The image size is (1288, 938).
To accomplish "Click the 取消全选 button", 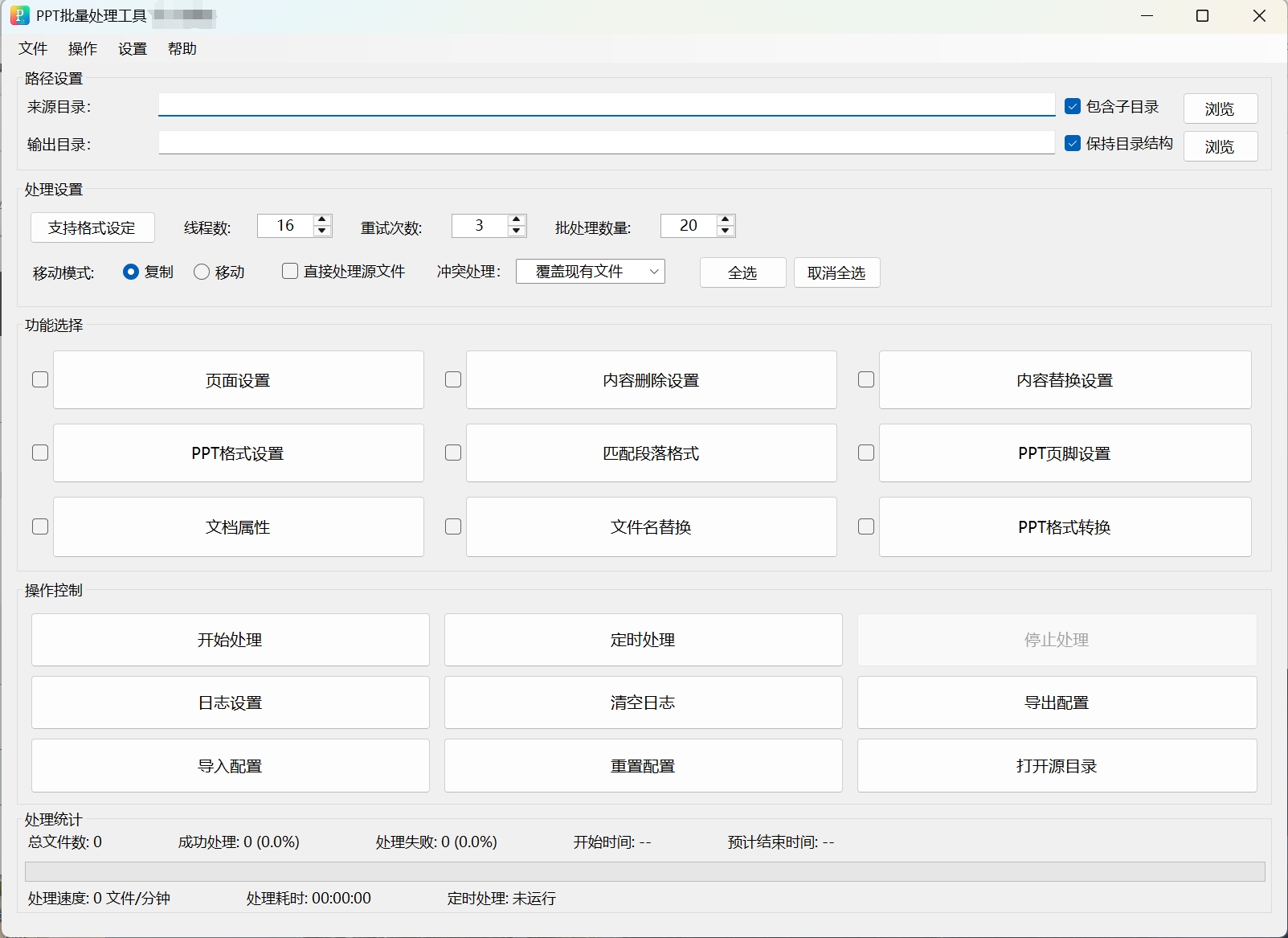I will [x=837, y=272].
